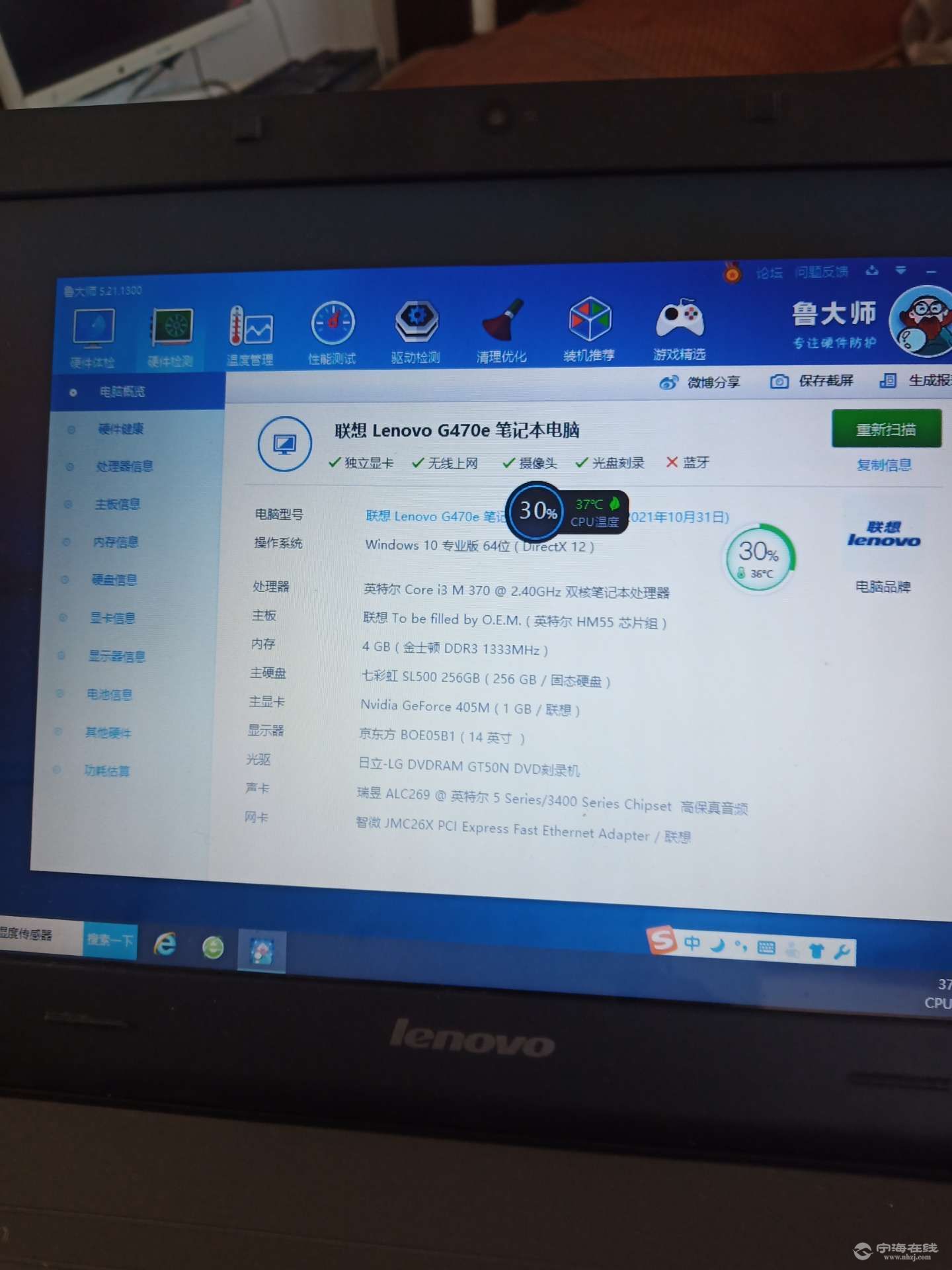952x1270 pixels.
Task: Click the 智微 JMC26X Ethernet Adapter text
Action: (x=523, y=831)
